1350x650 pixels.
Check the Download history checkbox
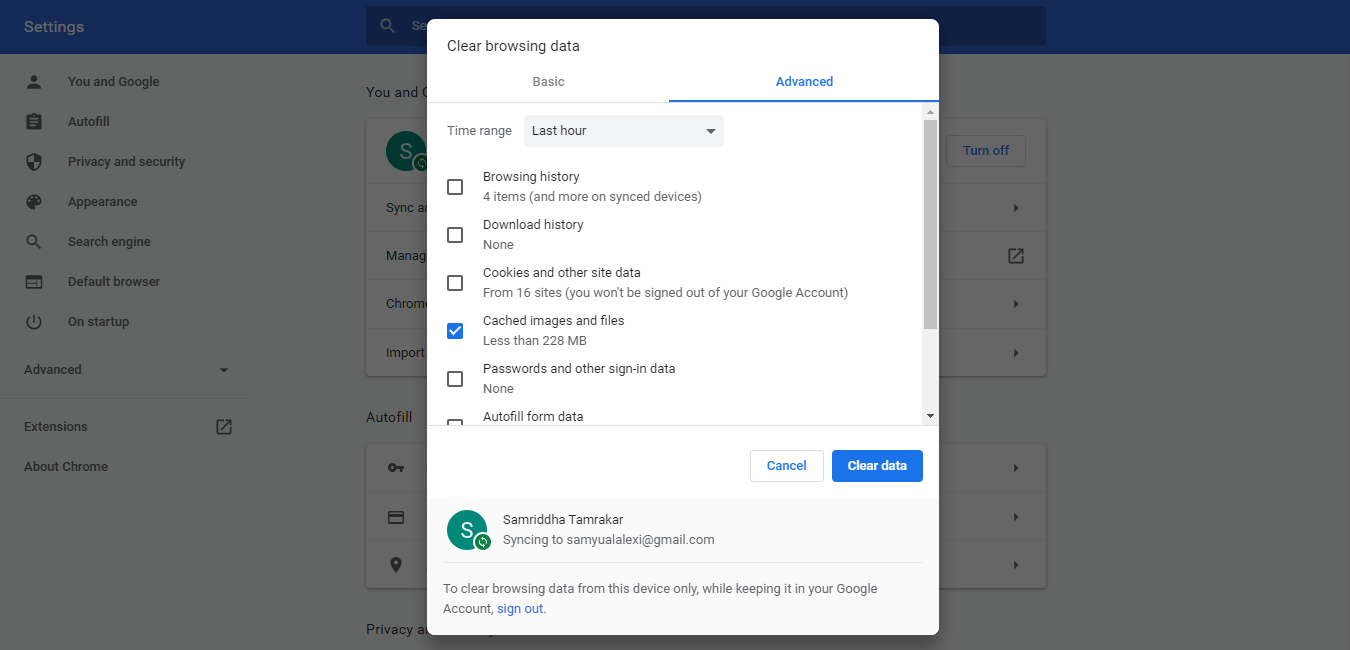pyautogui.click(x=455, y=235)
